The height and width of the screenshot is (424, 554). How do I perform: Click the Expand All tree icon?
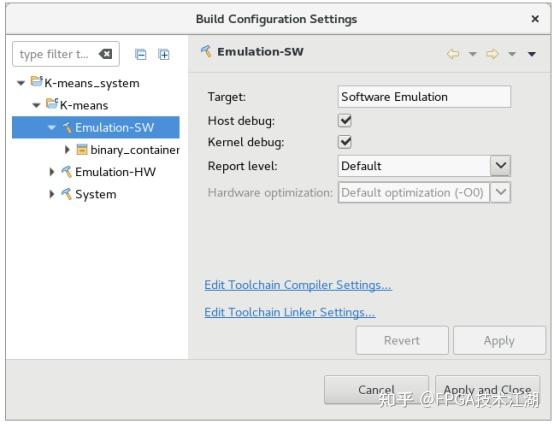point(164,54)
